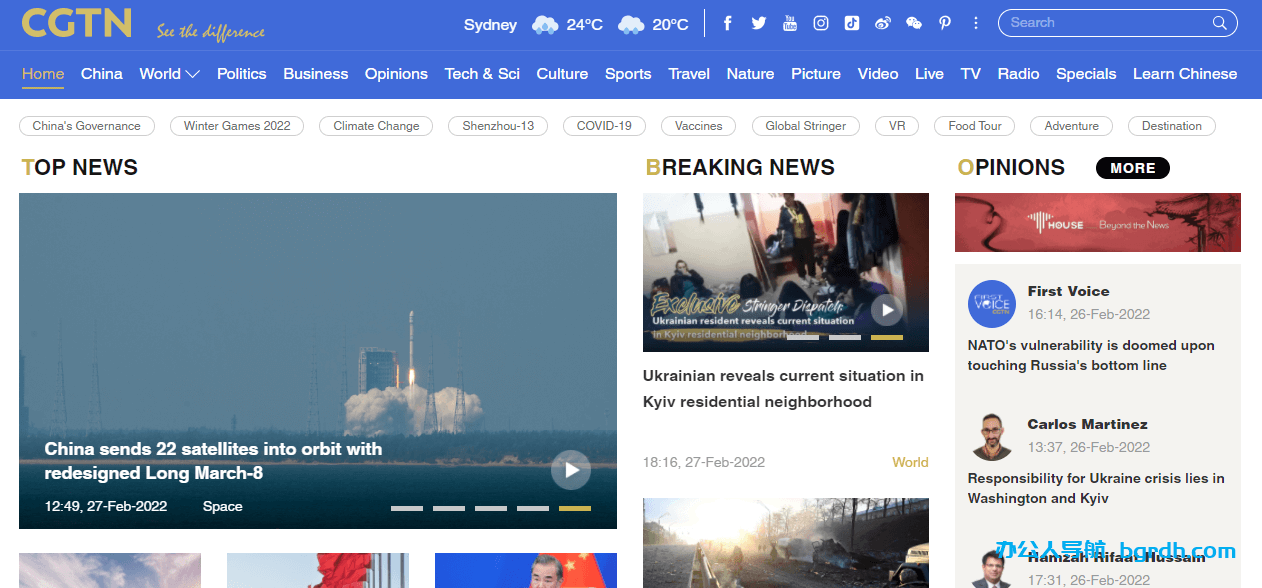Open CGTN's Facebook page icon
The image size is (1262, 588).
click(728, 23)
